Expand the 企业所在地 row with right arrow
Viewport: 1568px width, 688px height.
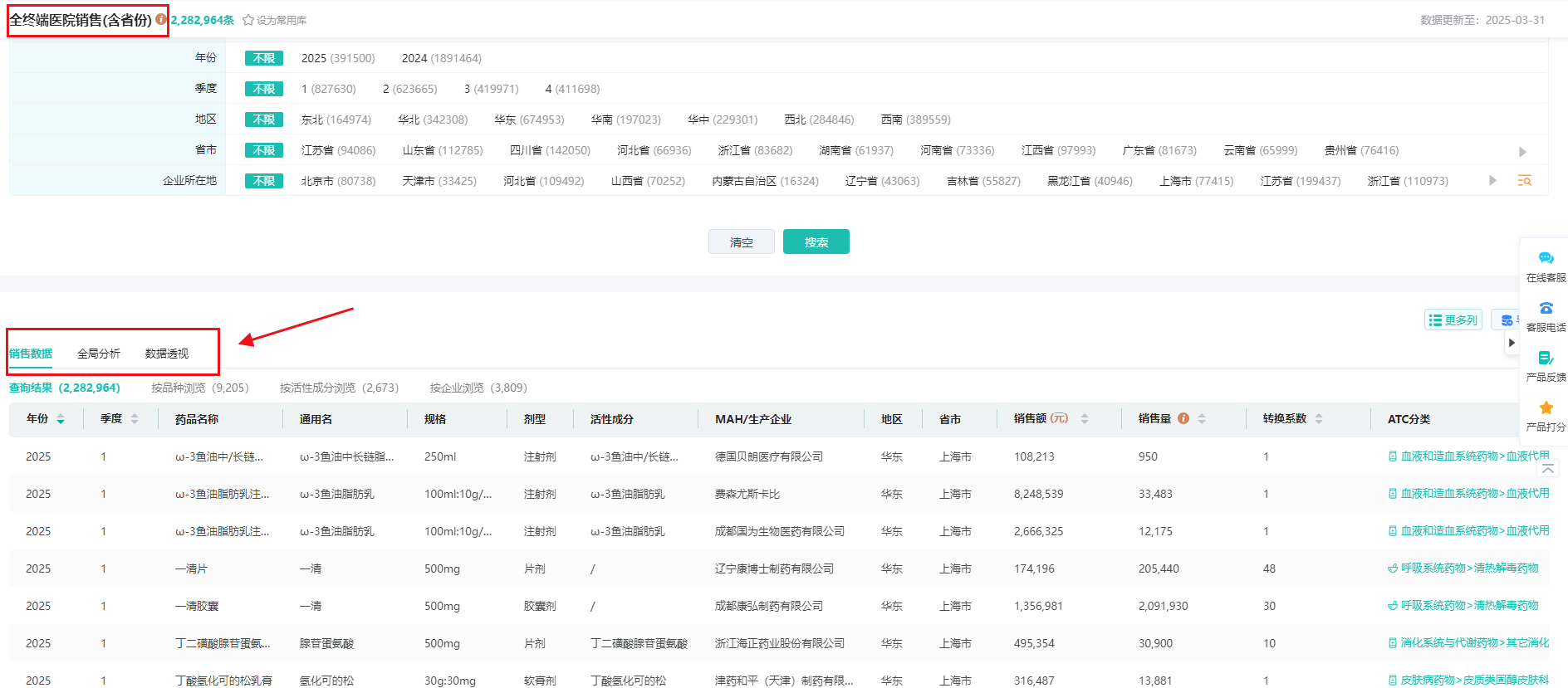[x=1492, y=180]
